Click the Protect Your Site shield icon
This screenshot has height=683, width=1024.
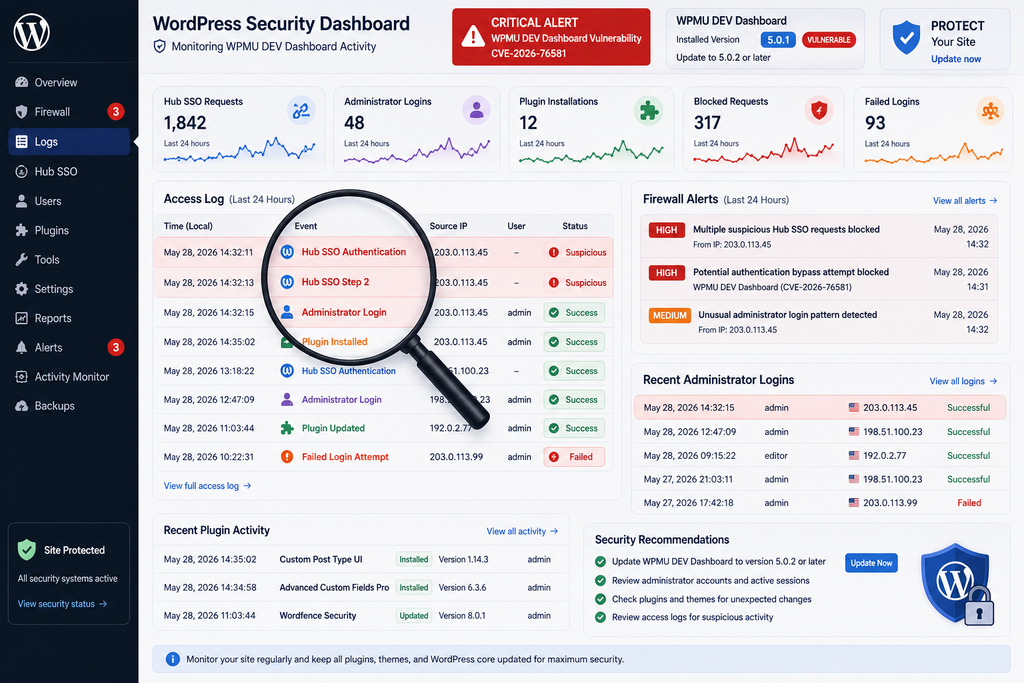(906, 37)
